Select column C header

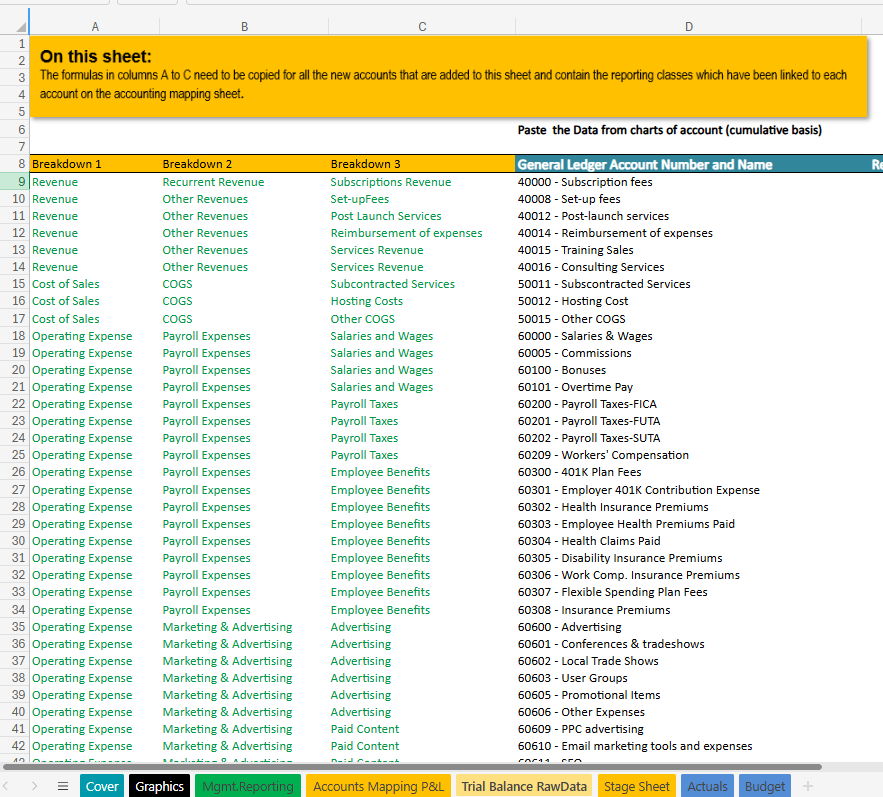click(422, 26)
